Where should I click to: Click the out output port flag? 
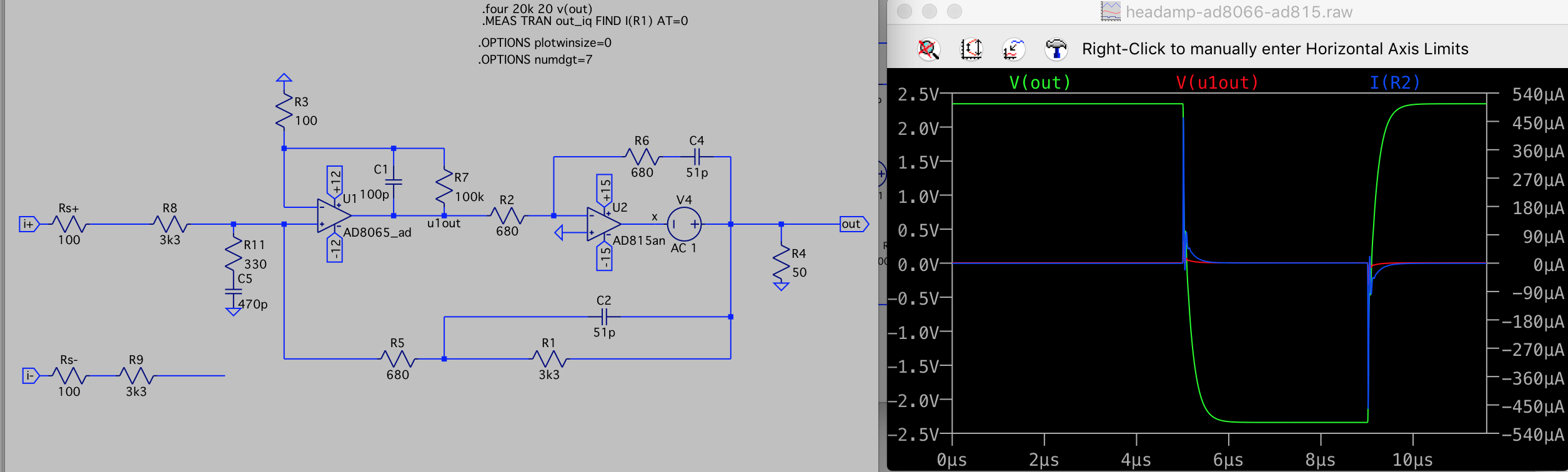pyautogui.click(x=854, y=224)
